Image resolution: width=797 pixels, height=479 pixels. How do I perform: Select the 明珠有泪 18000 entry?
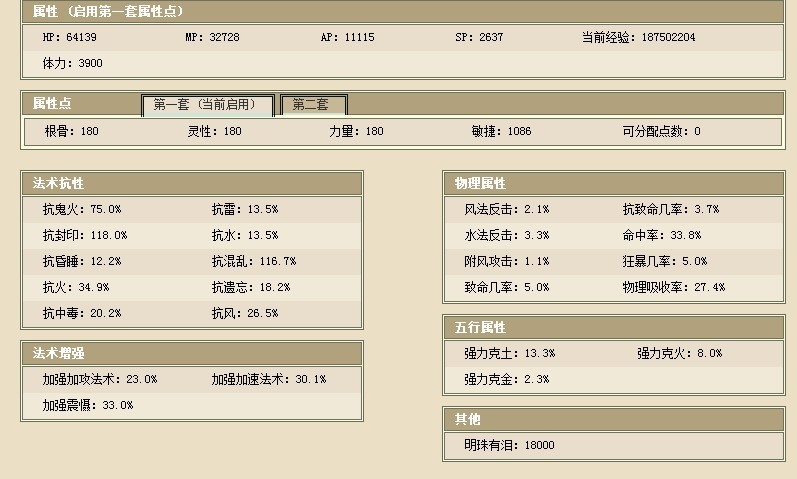pyautogui.click(x=509, y=445)
